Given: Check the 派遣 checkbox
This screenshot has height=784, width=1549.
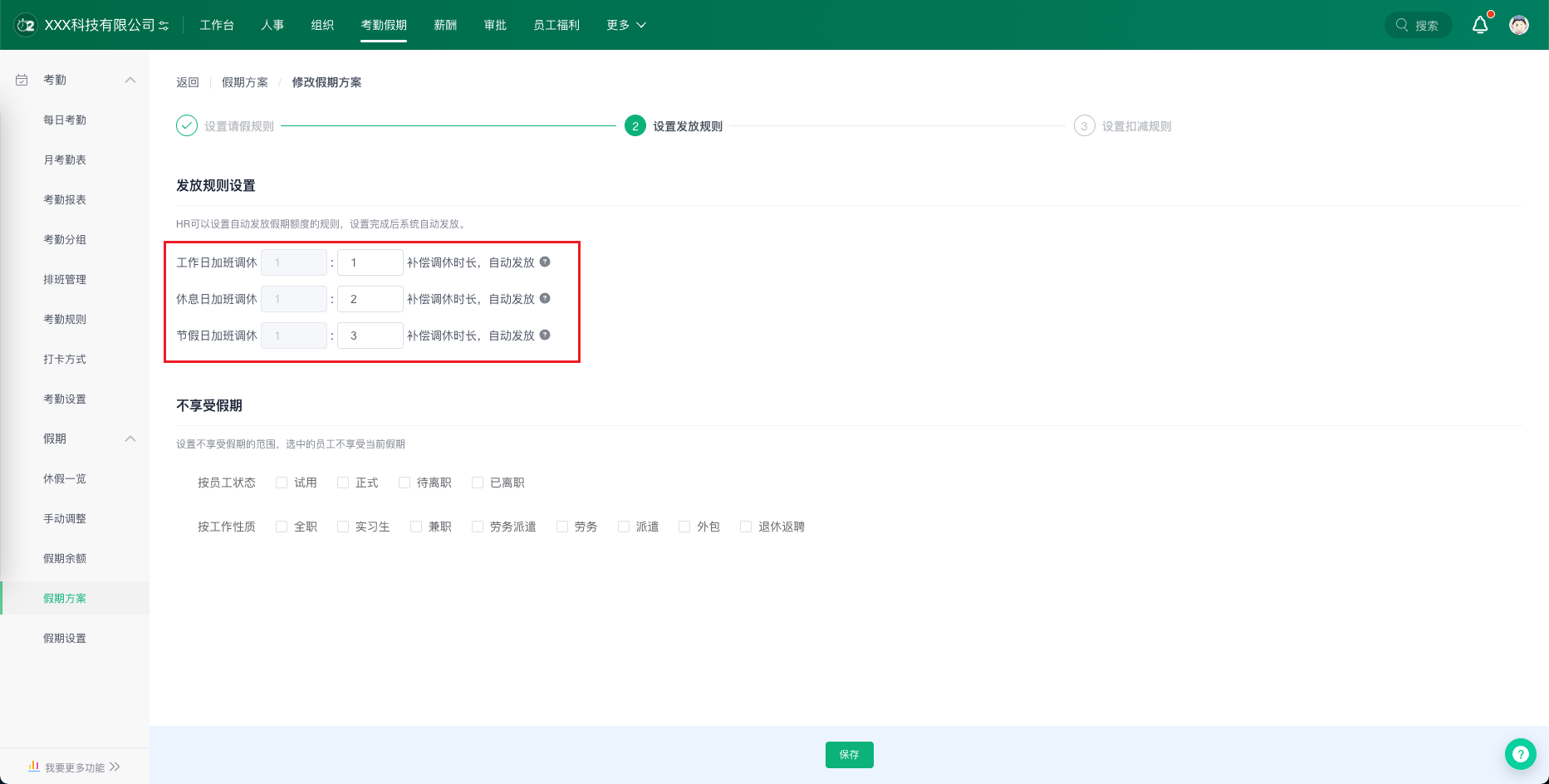Looking at the screenshot, I should coord(624,527).
